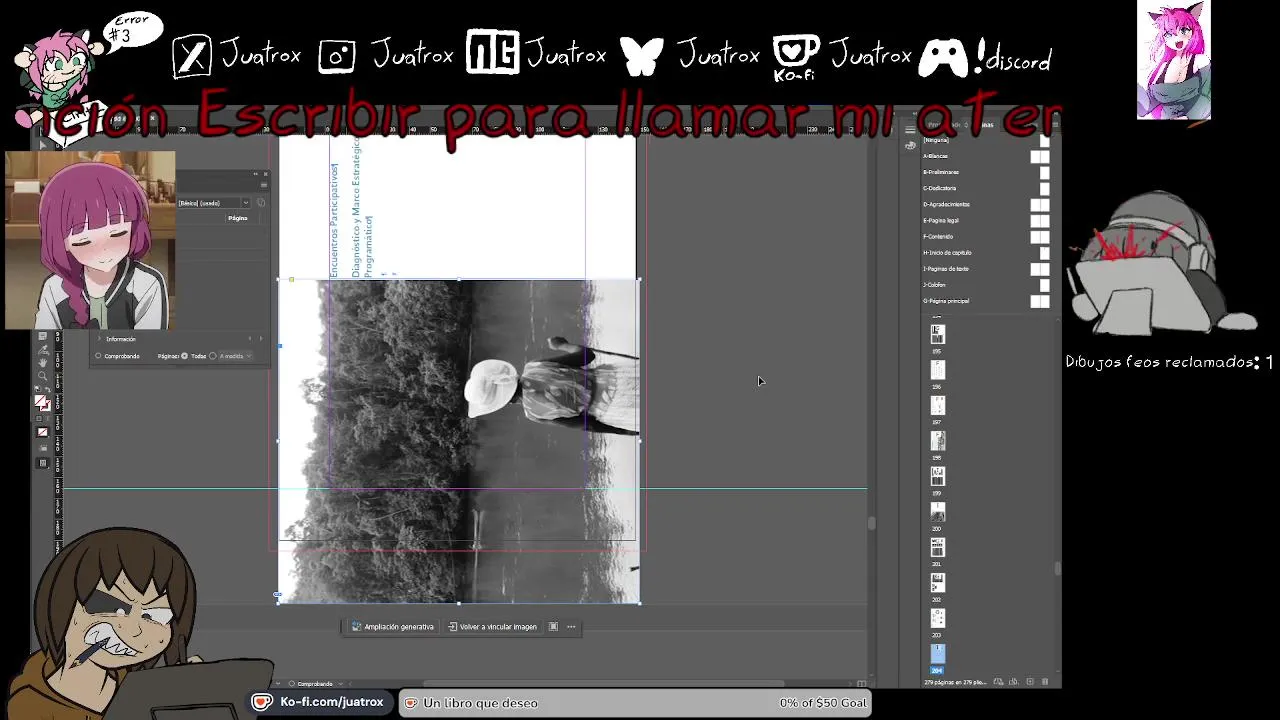
Task: Select the Zoom magnifier tool
Action: 43,376
